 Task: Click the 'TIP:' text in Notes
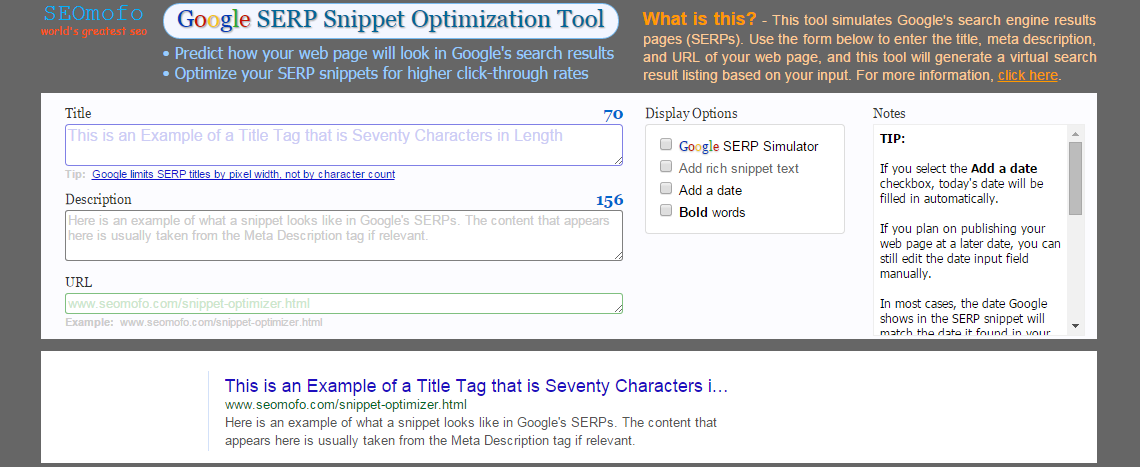point(892,138)
